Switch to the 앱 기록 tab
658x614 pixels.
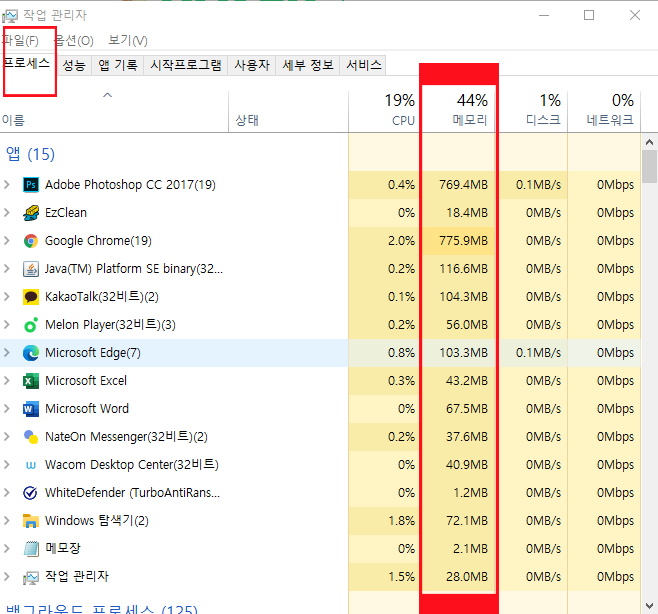click(x=118, y=65)
